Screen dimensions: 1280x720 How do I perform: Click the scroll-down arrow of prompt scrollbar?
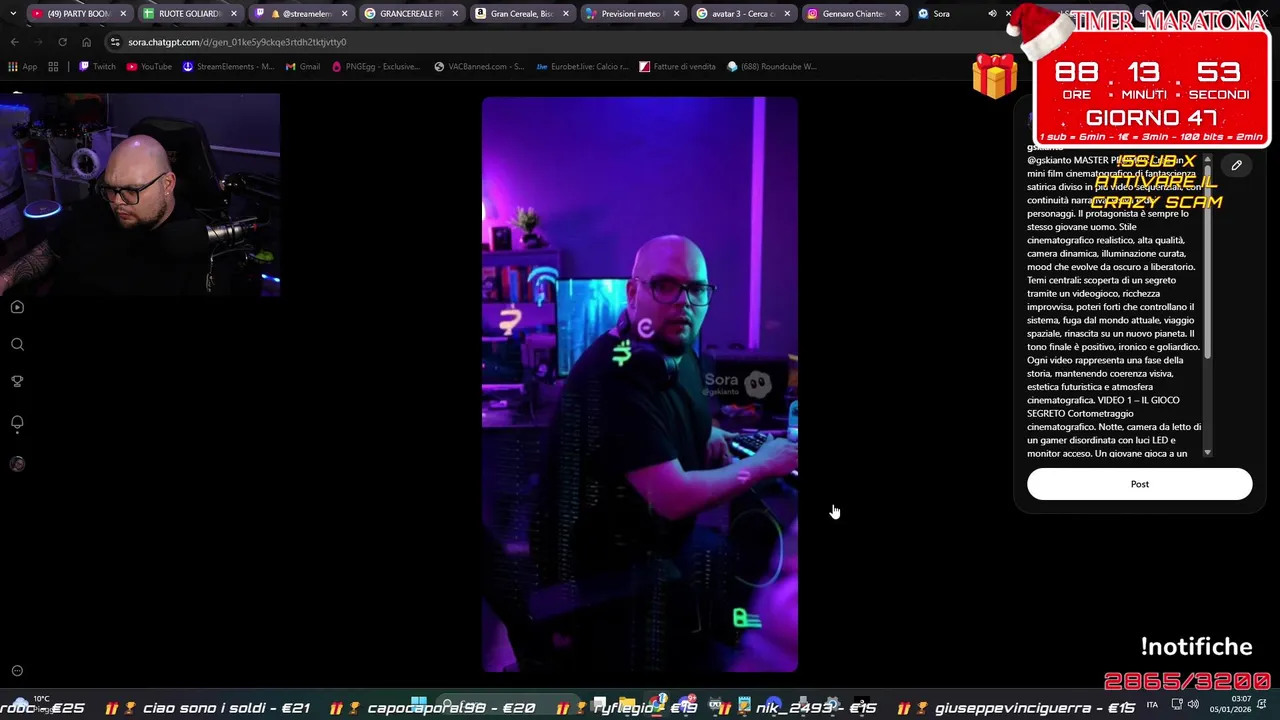click(x=1207, y=453)
